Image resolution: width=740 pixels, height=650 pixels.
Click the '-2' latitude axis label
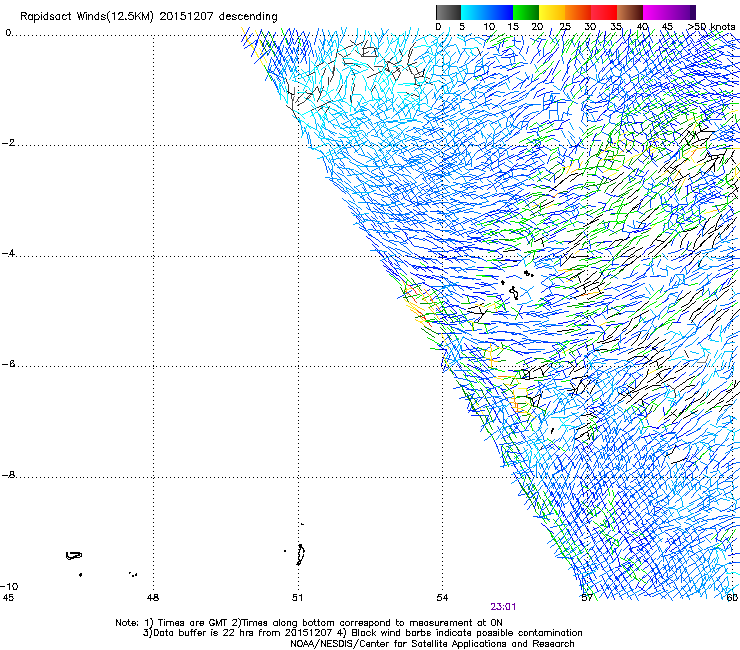coord(8,143)
